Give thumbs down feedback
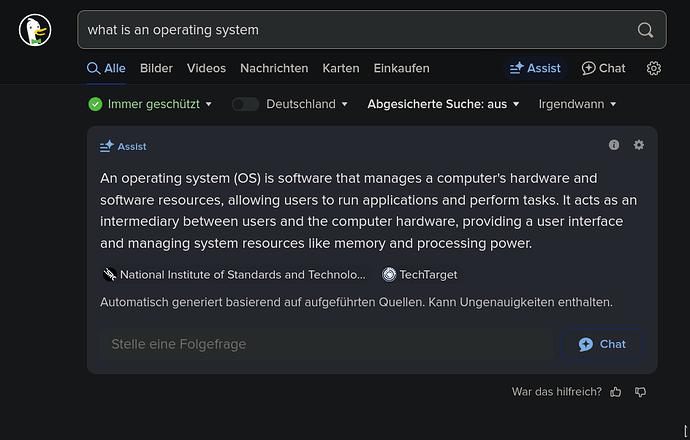The width and height of the screenshot is (690, 440). (x=640, y=392)
